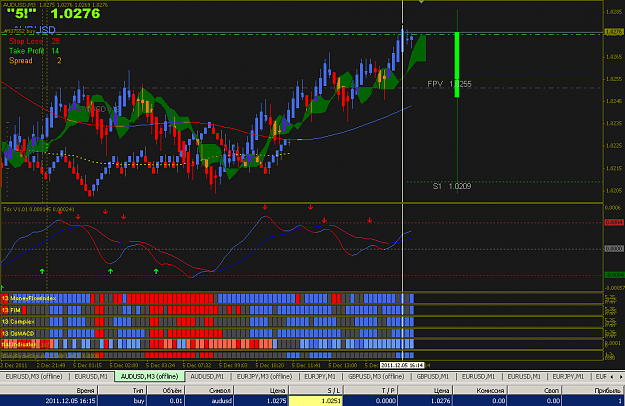Select the 'audusd' symbol cell
The height and width of the screenshot is (406, 625).
pyautogui.click(x=209, y=401)
